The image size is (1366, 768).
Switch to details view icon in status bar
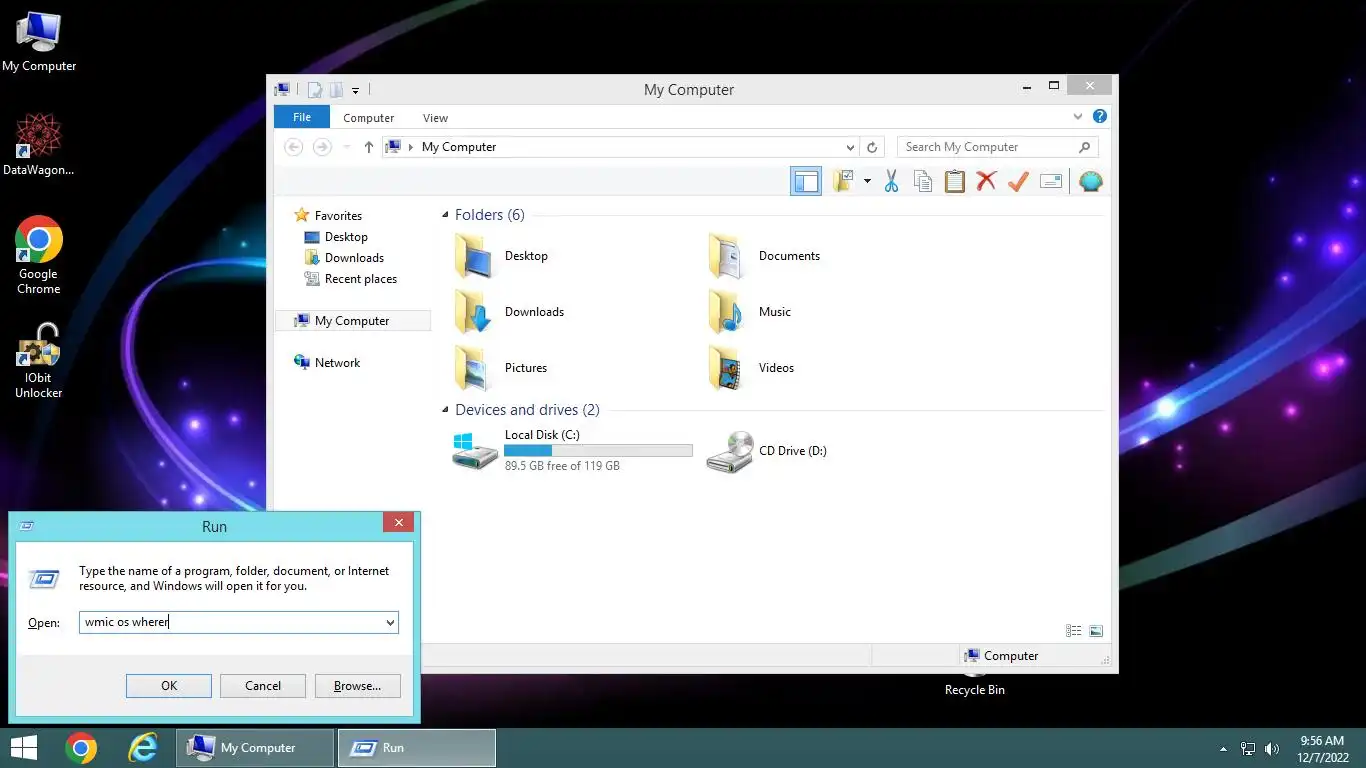(x=1074, y=631)
